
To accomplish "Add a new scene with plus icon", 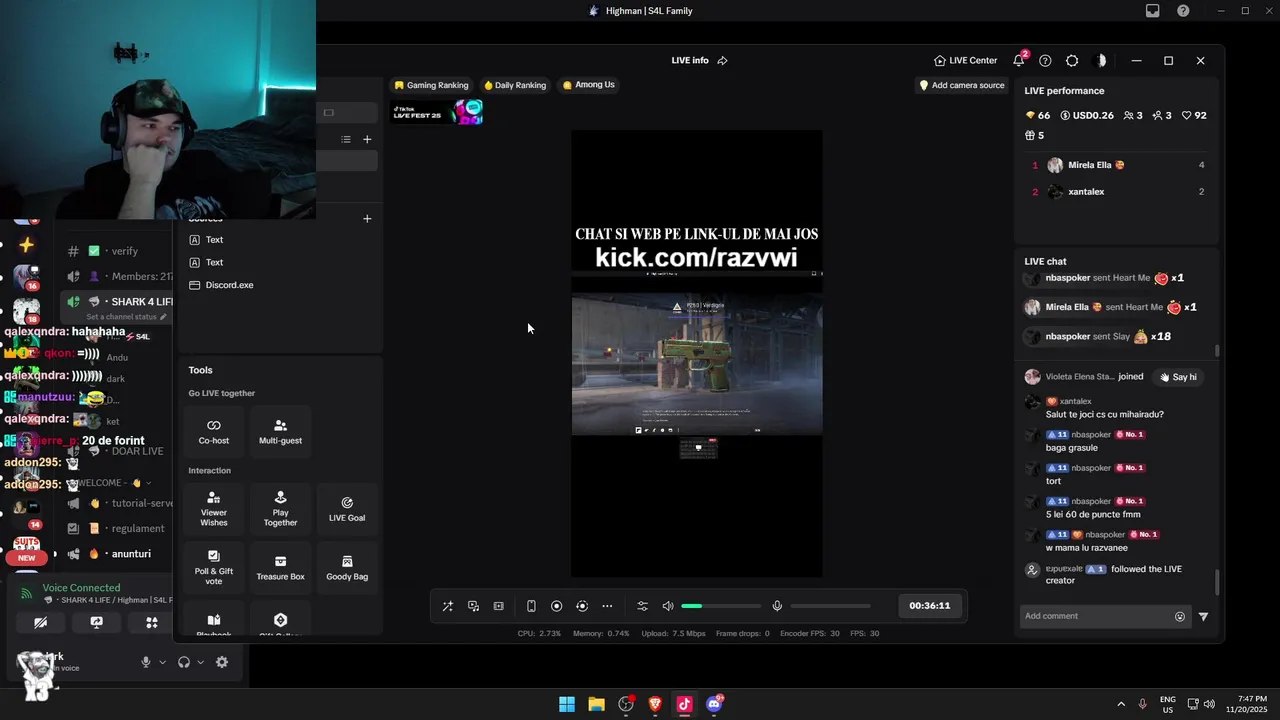I will tap(367, 139).
